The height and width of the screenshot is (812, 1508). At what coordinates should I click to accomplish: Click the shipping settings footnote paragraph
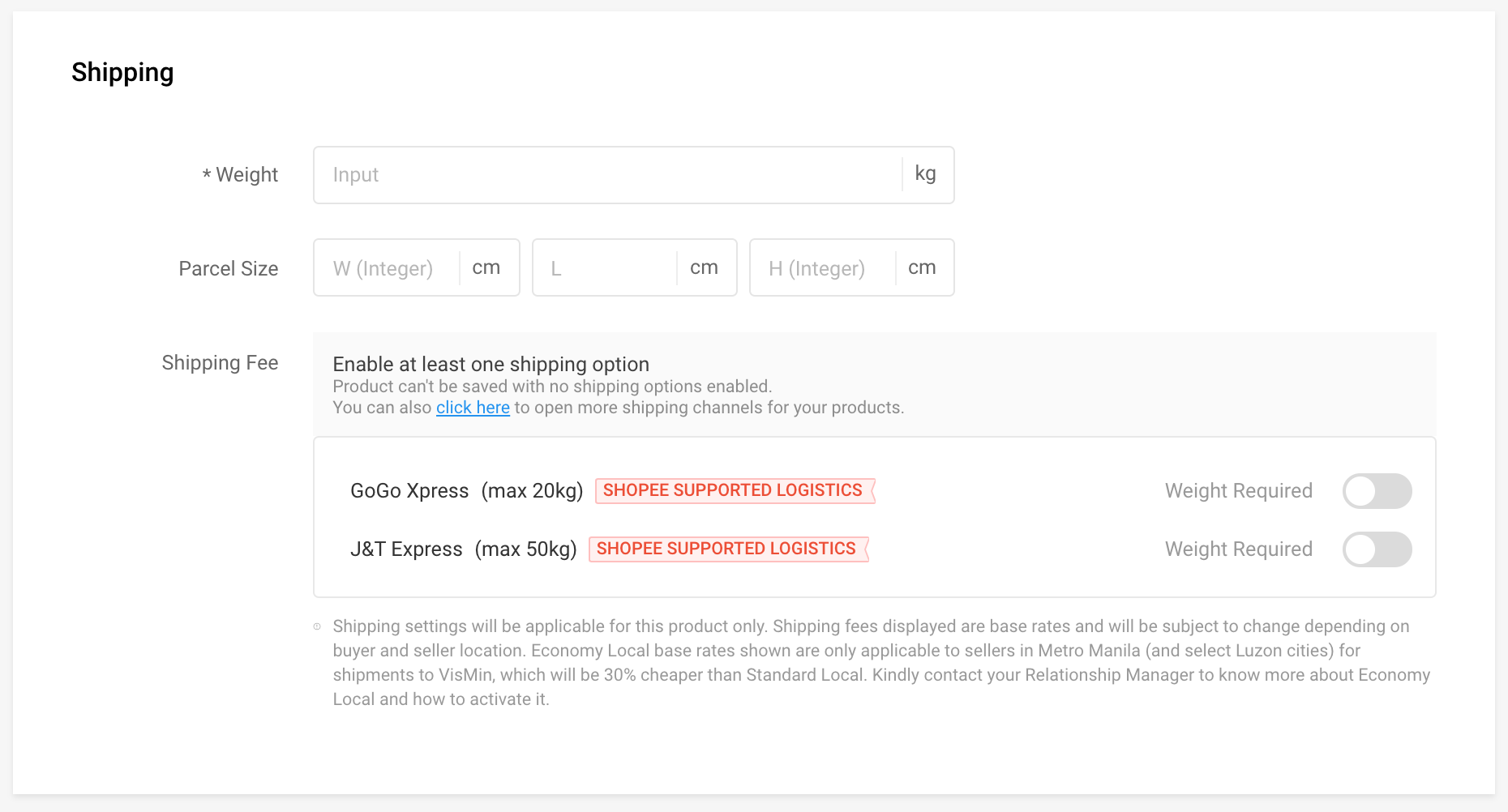(881, 663)
